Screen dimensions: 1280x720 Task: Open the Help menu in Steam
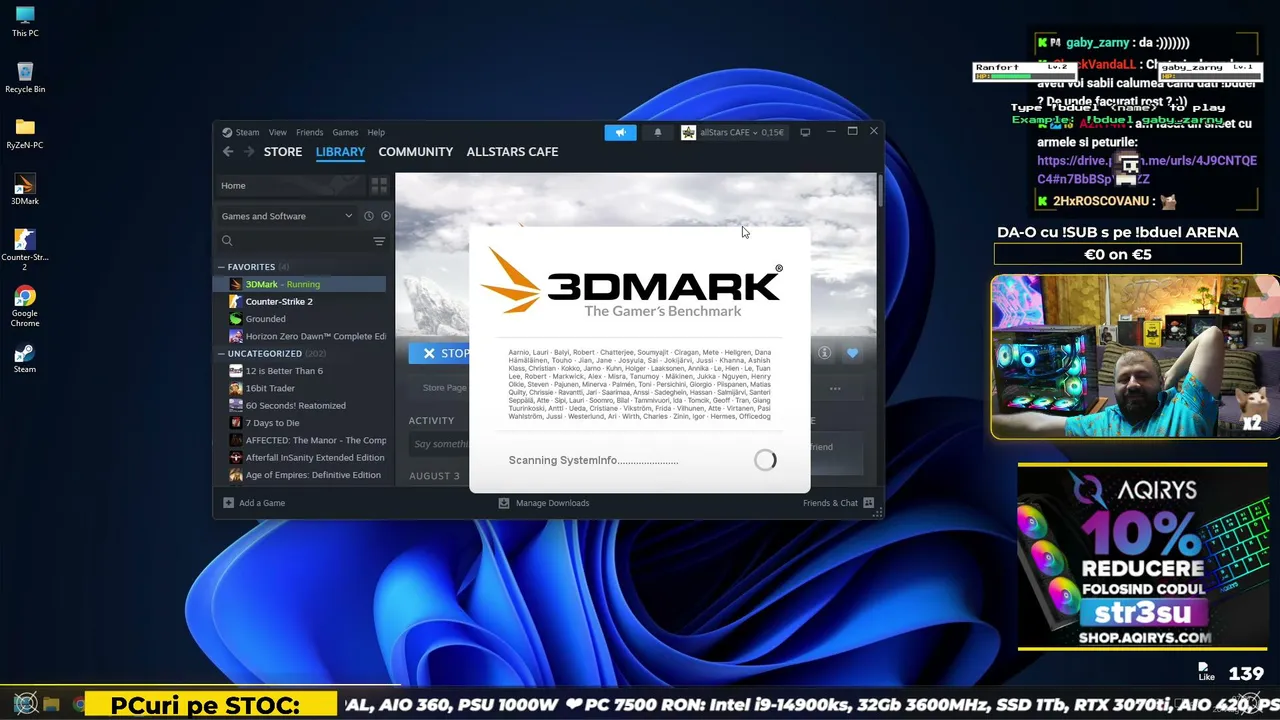pyautogui.click(x=376, y=132)
